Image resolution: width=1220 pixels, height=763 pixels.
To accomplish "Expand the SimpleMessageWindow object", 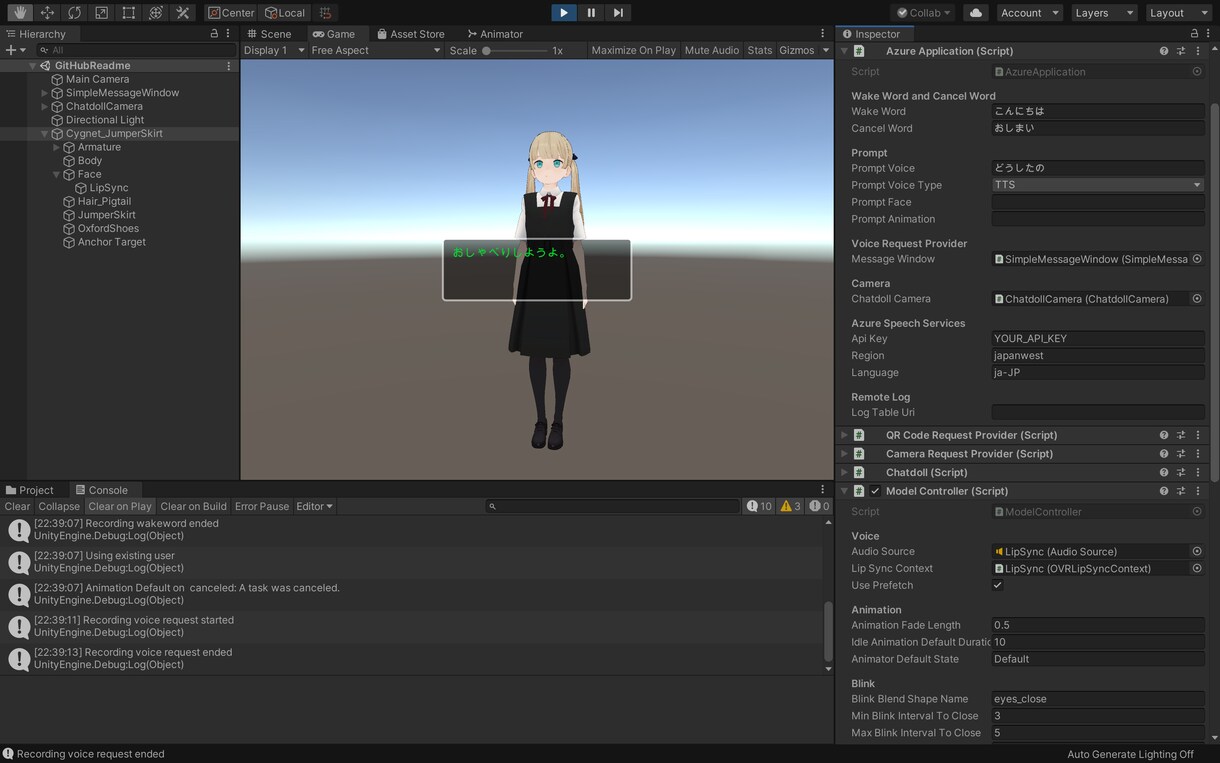I will tap(44, 93).
